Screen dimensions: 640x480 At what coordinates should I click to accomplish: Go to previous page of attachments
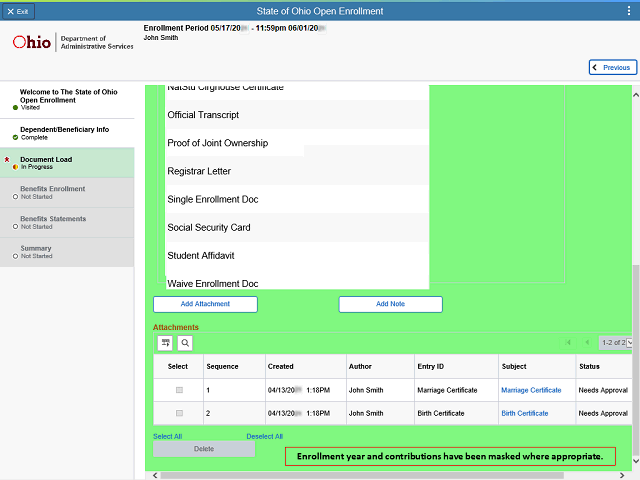tap(587, 342)
